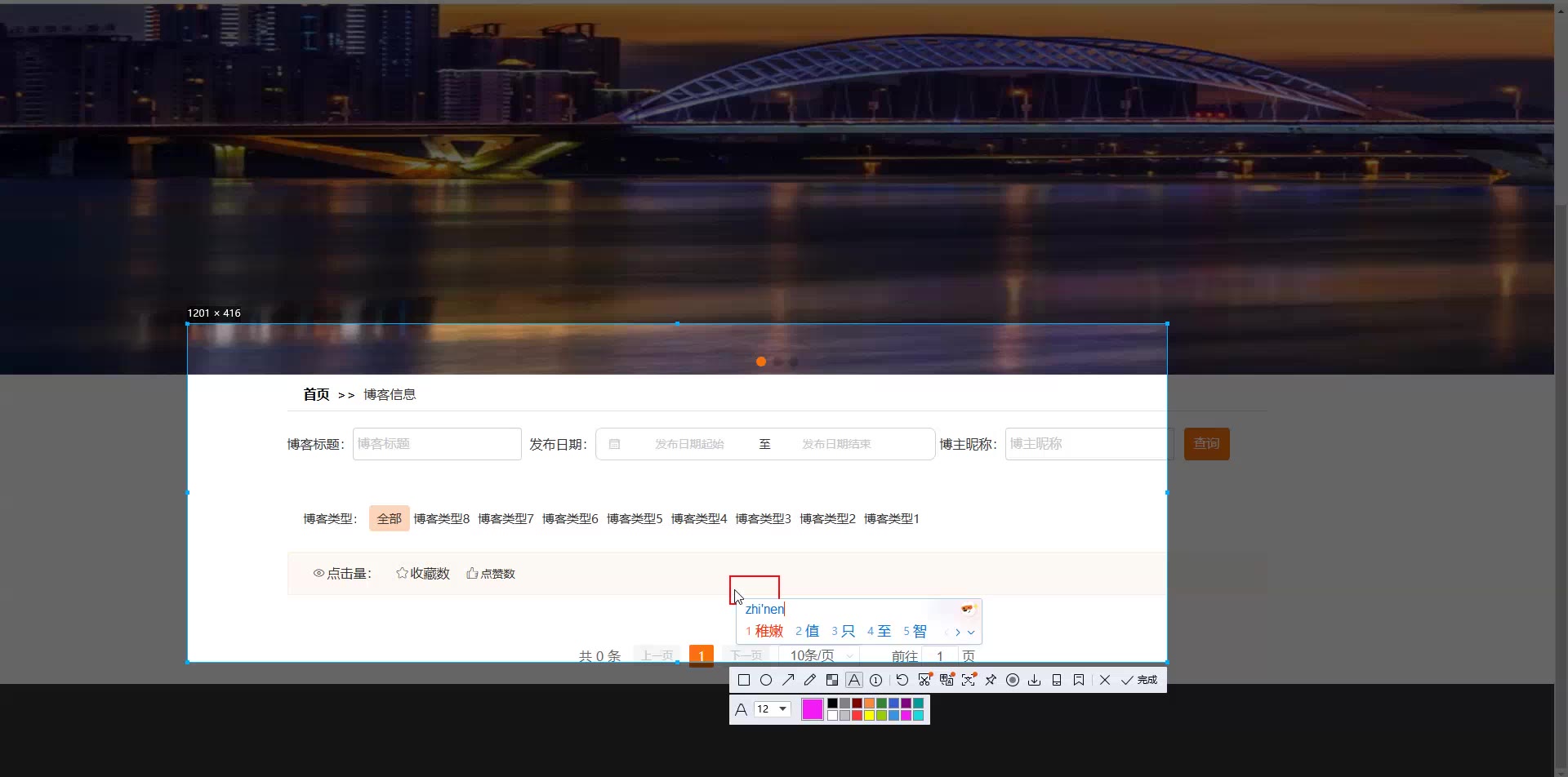The width and height of the screenshot is (1568, 777).
Task: Expand the 10条/页 page size dropdown
Action: 820,655
